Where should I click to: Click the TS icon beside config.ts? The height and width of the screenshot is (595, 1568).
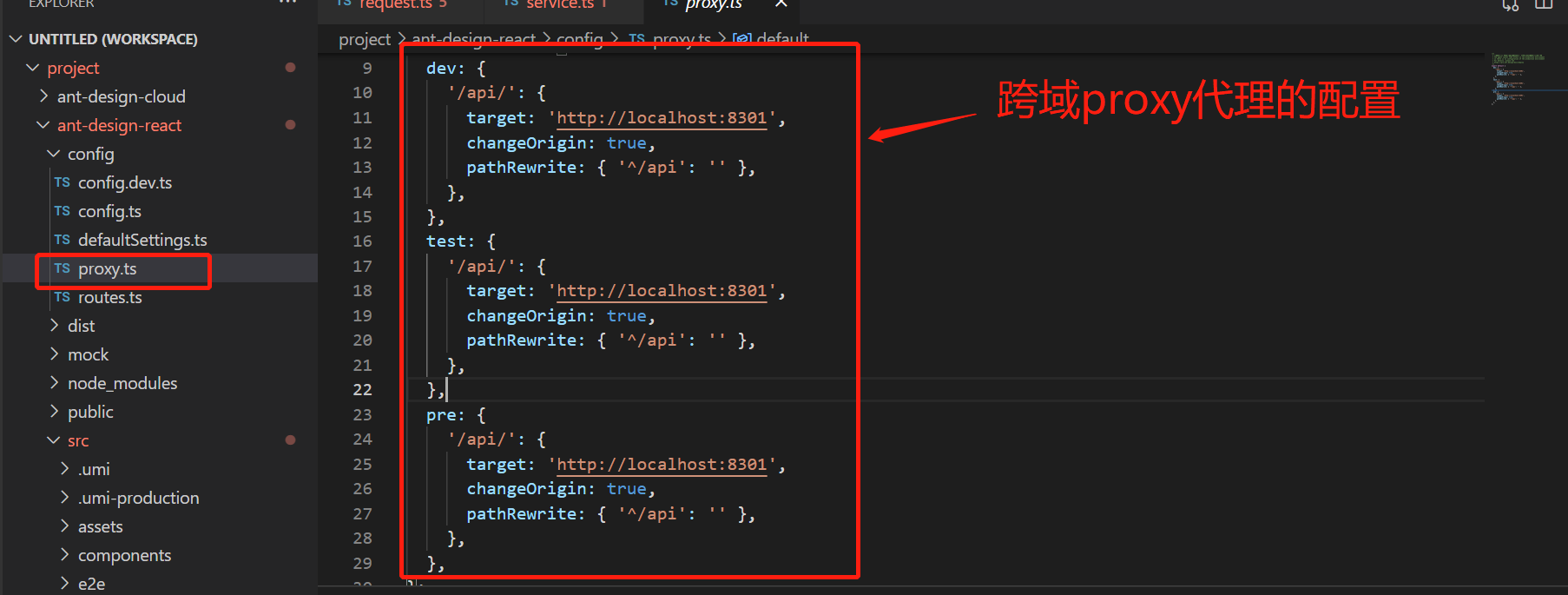tap(62, 211)
